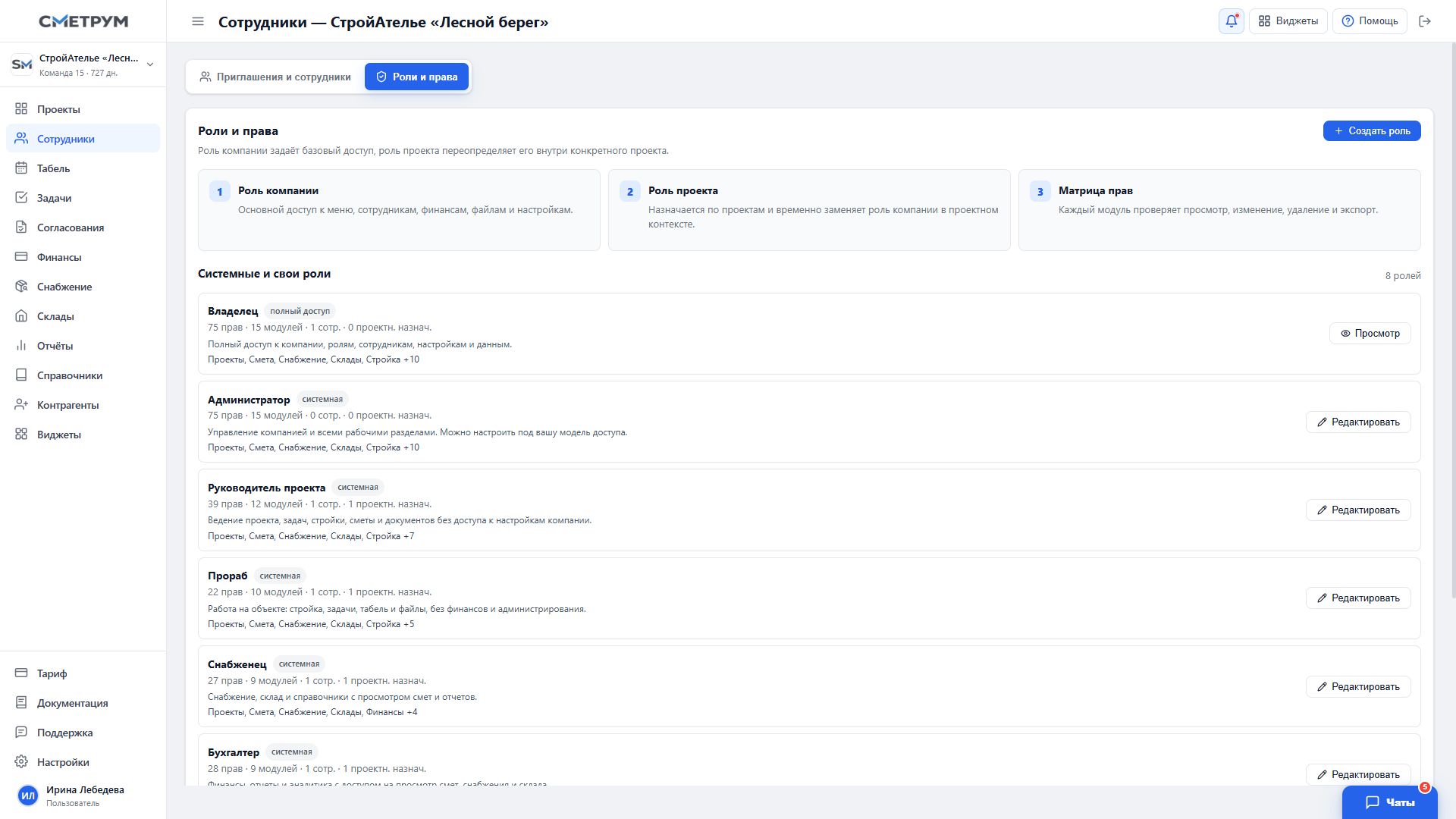Open Снабжение icon in sidebar
Image resolution: width=1456 pixels, height=819 pixels.
(x=21, y=287)
